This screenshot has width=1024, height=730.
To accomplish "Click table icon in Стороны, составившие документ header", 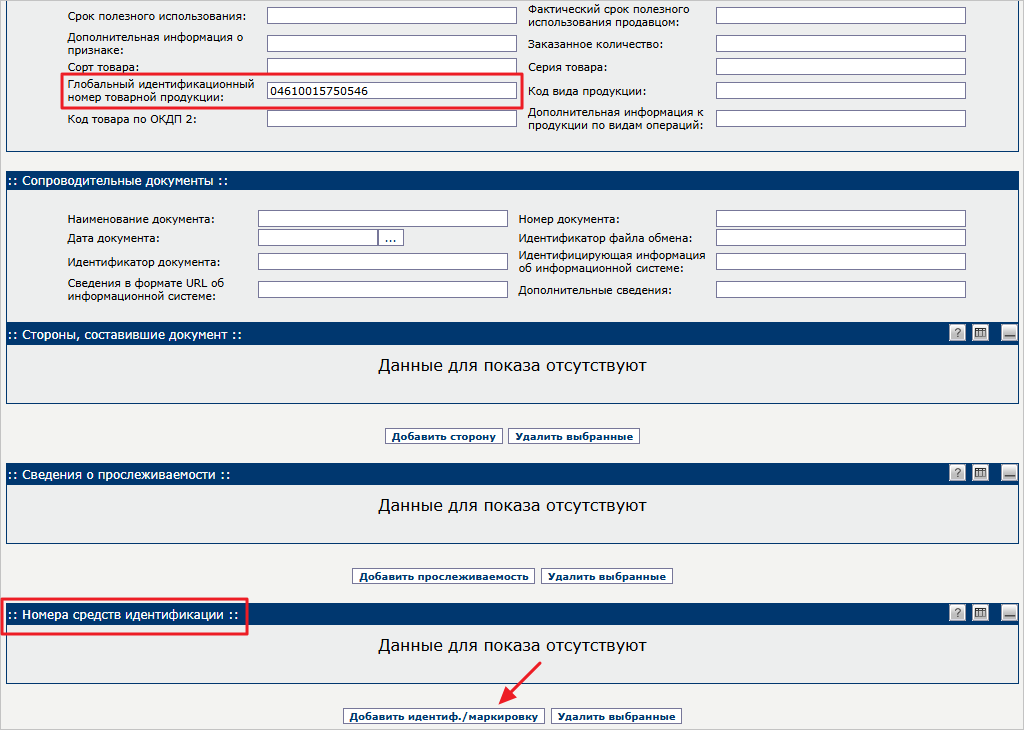I will 981,334.
